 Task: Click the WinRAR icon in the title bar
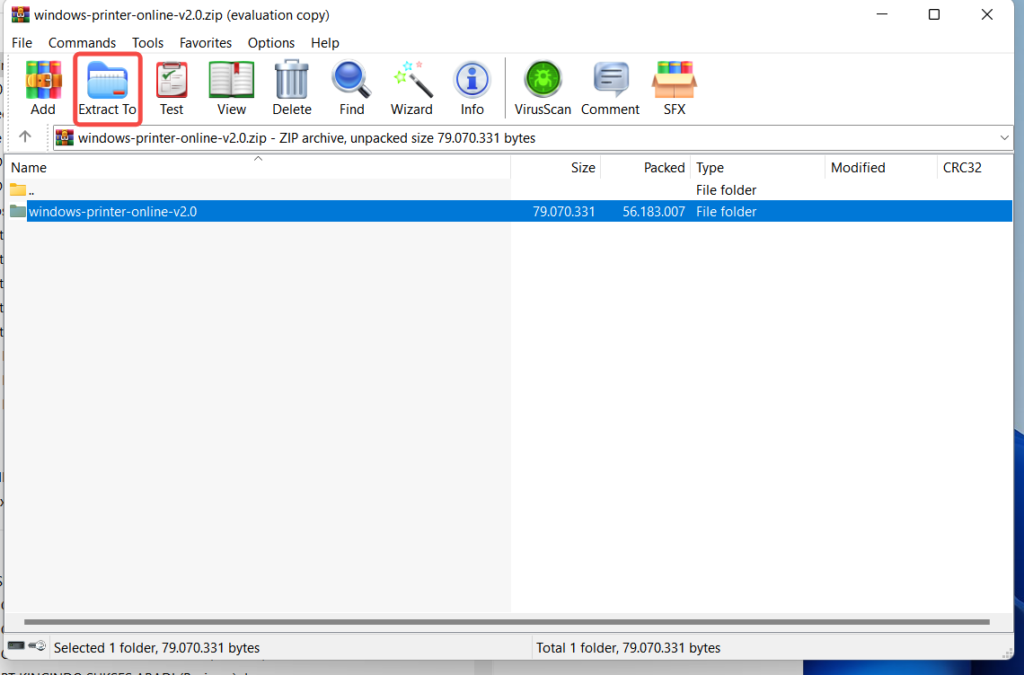[x=20, y=14]
